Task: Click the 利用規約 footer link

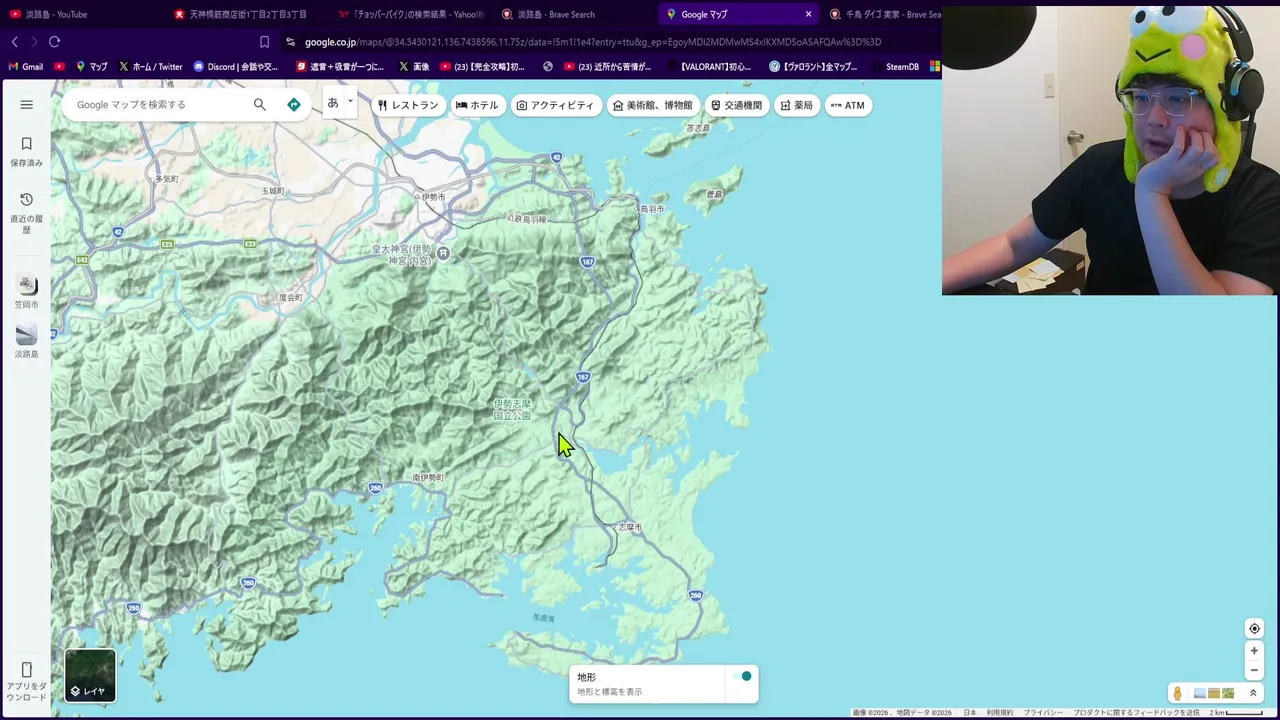Action: click(x=999, y=713)
